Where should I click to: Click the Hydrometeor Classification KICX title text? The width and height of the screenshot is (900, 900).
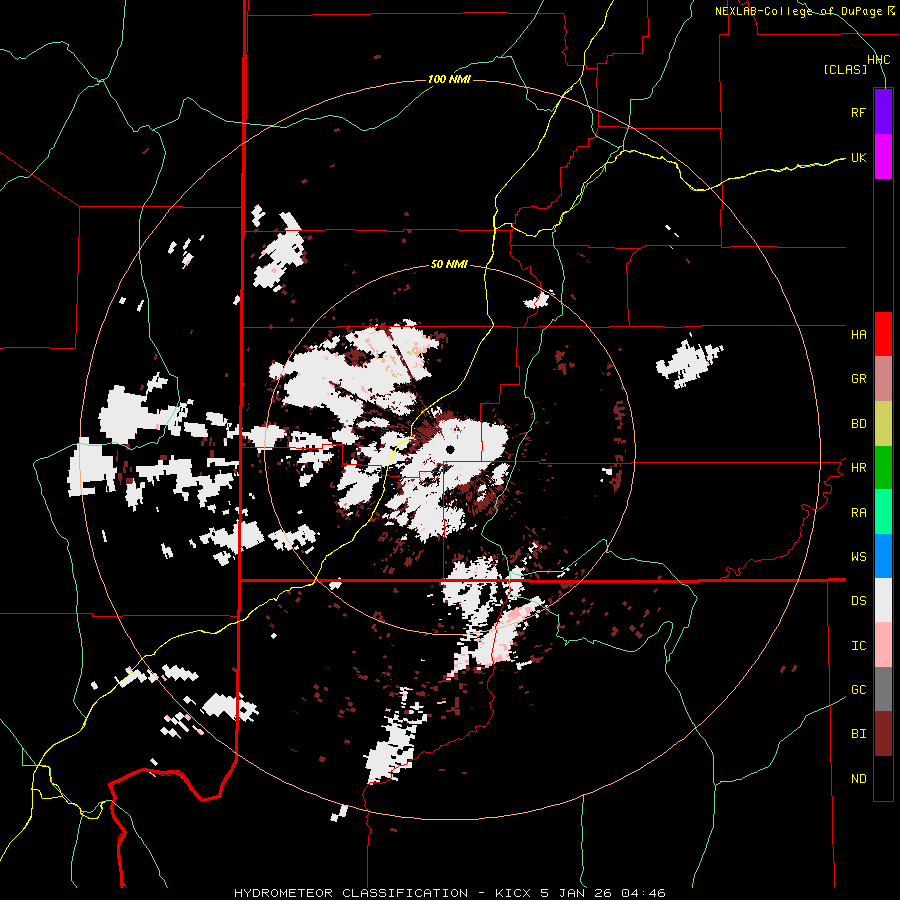449,893
